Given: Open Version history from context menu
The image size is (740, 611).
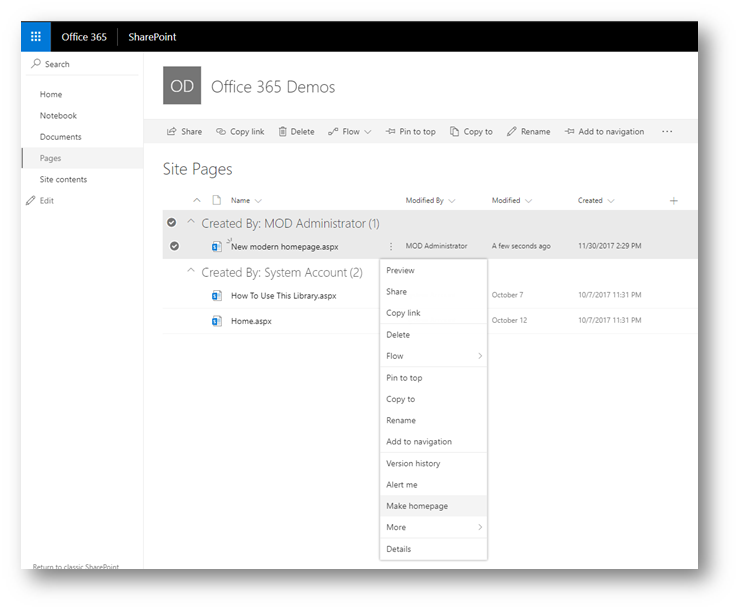Looking at the screenshot, I should click(433, 463).
